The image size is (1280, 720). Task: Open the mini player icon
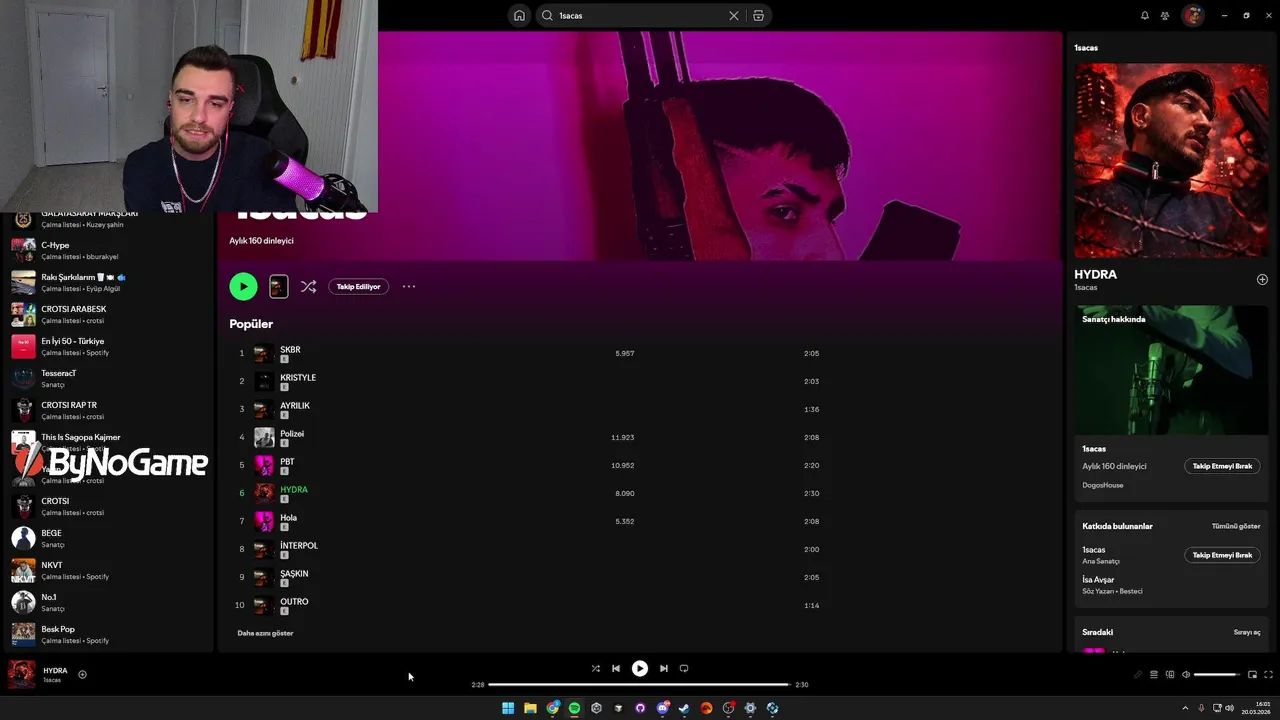pyautogui.click(x=1252, y=675)
